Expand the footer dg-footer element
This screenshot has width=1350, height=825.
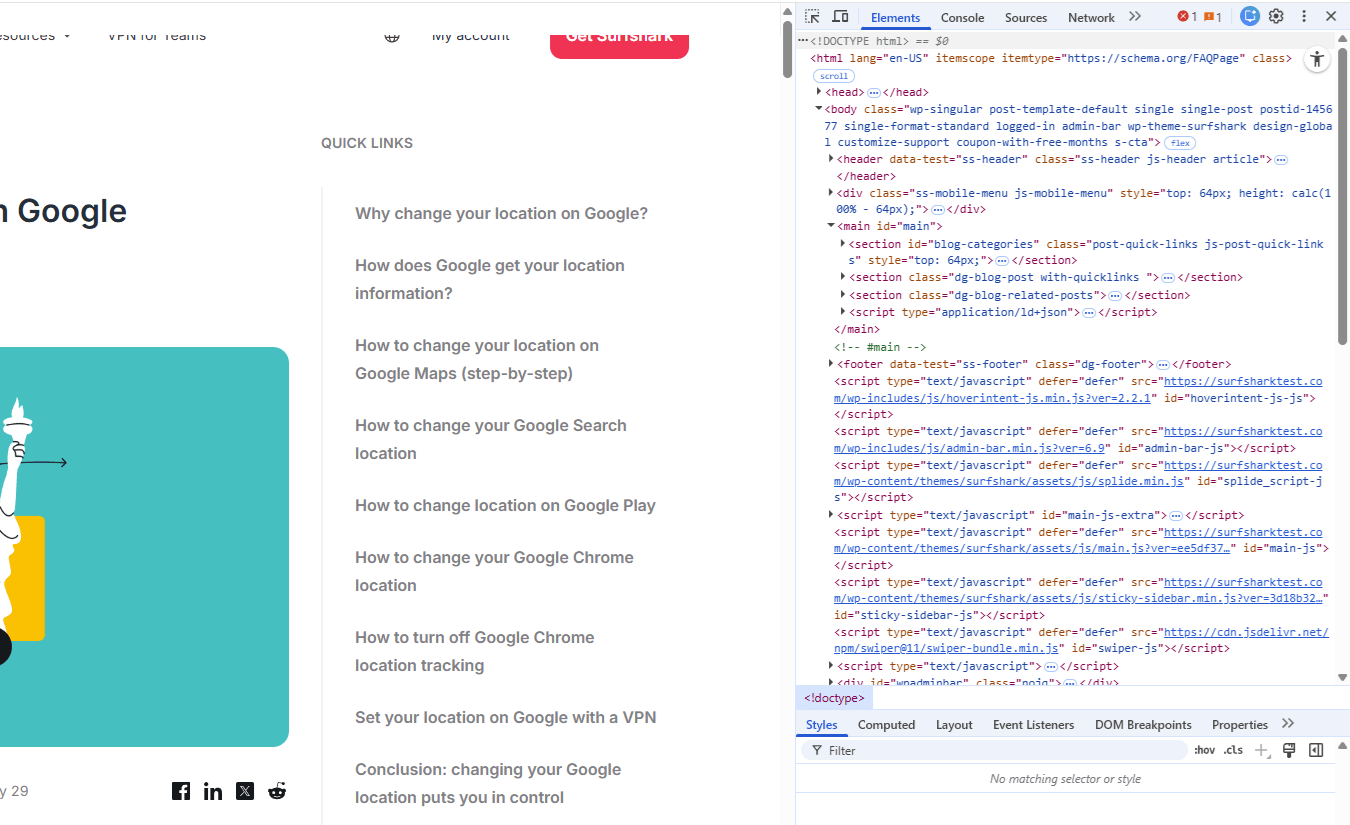(831, 364)
